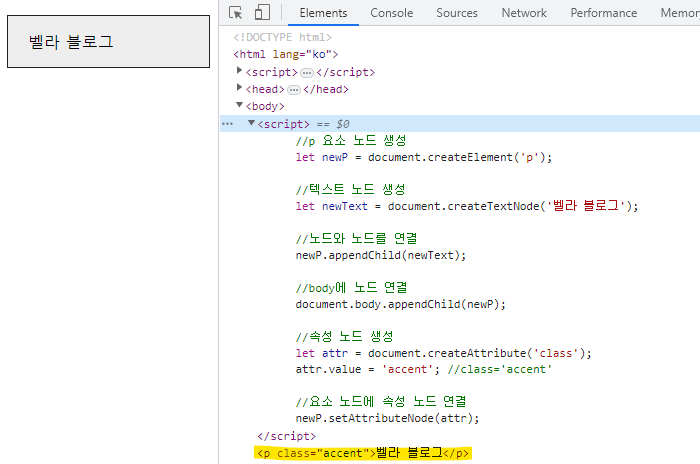This screenshot has height=464, width=700.
Task: Click the newP.setAttributeNode(attr) line
Action: point(387,418)
